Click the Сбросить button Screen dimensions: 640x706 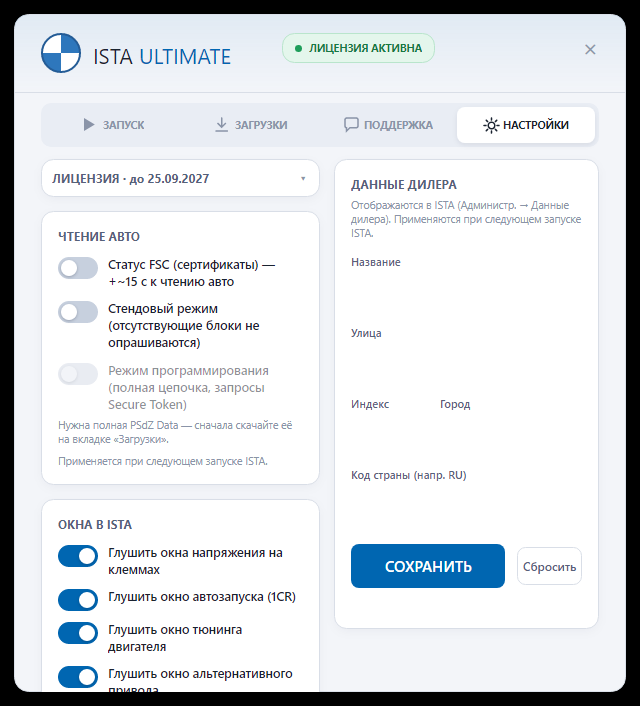coord(549,566)
